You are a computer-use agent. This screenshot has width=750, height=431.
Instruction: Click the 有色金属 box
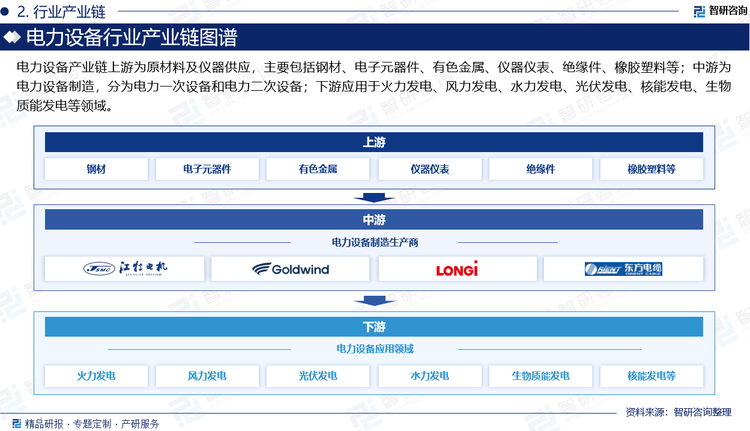pos(318,169)
